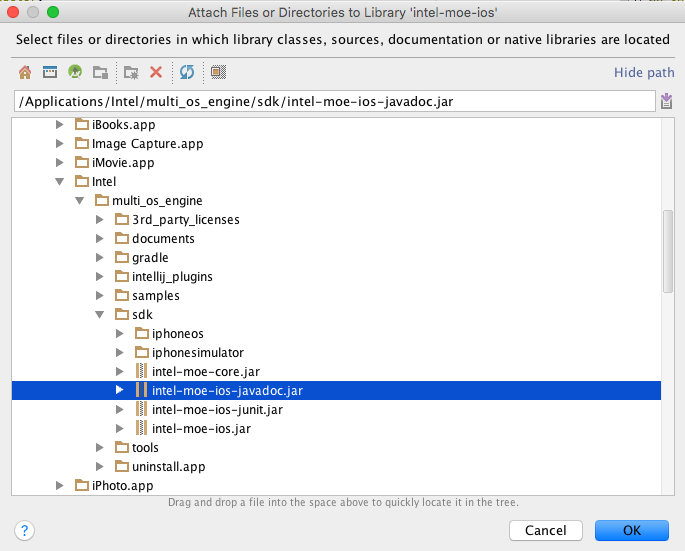Expand the intellij_plugins folder

coord(100,277)
